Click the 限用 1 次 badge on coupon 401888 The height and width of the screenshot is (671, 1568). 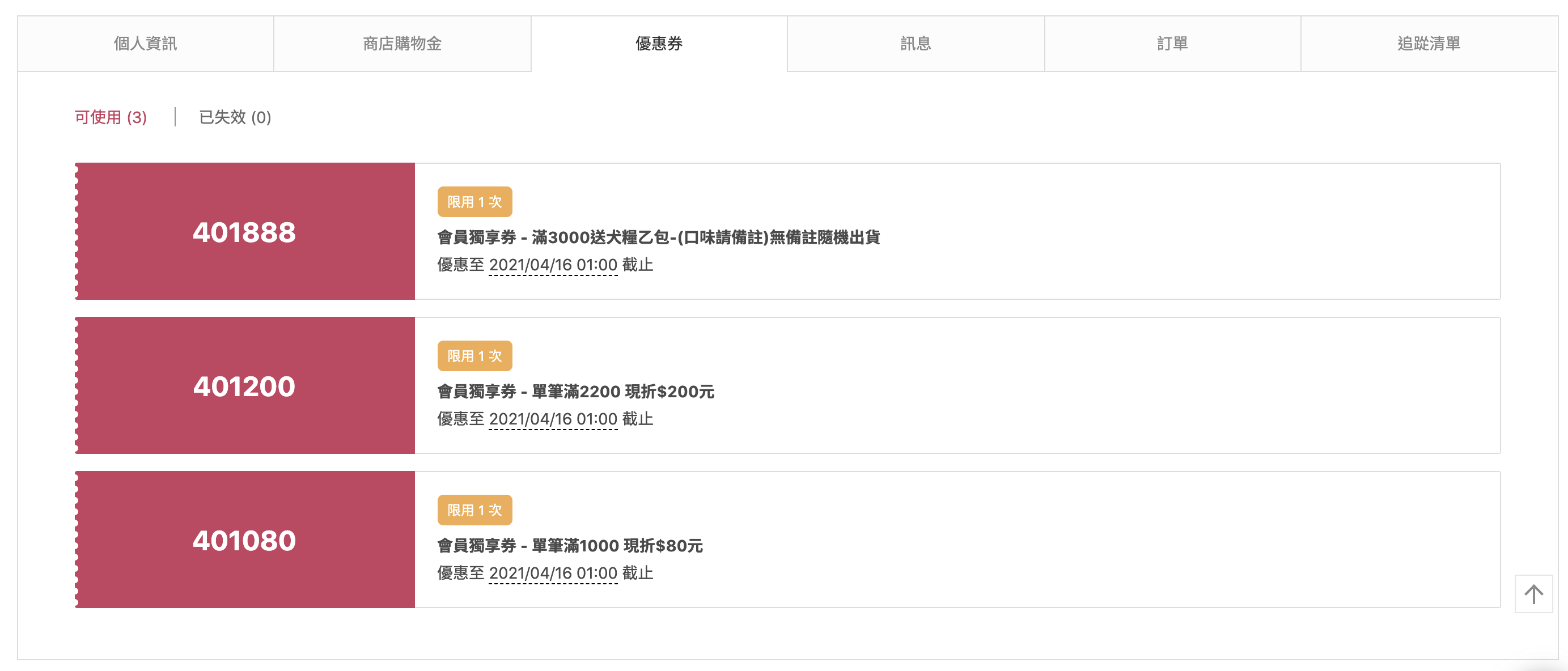[474, 202]
